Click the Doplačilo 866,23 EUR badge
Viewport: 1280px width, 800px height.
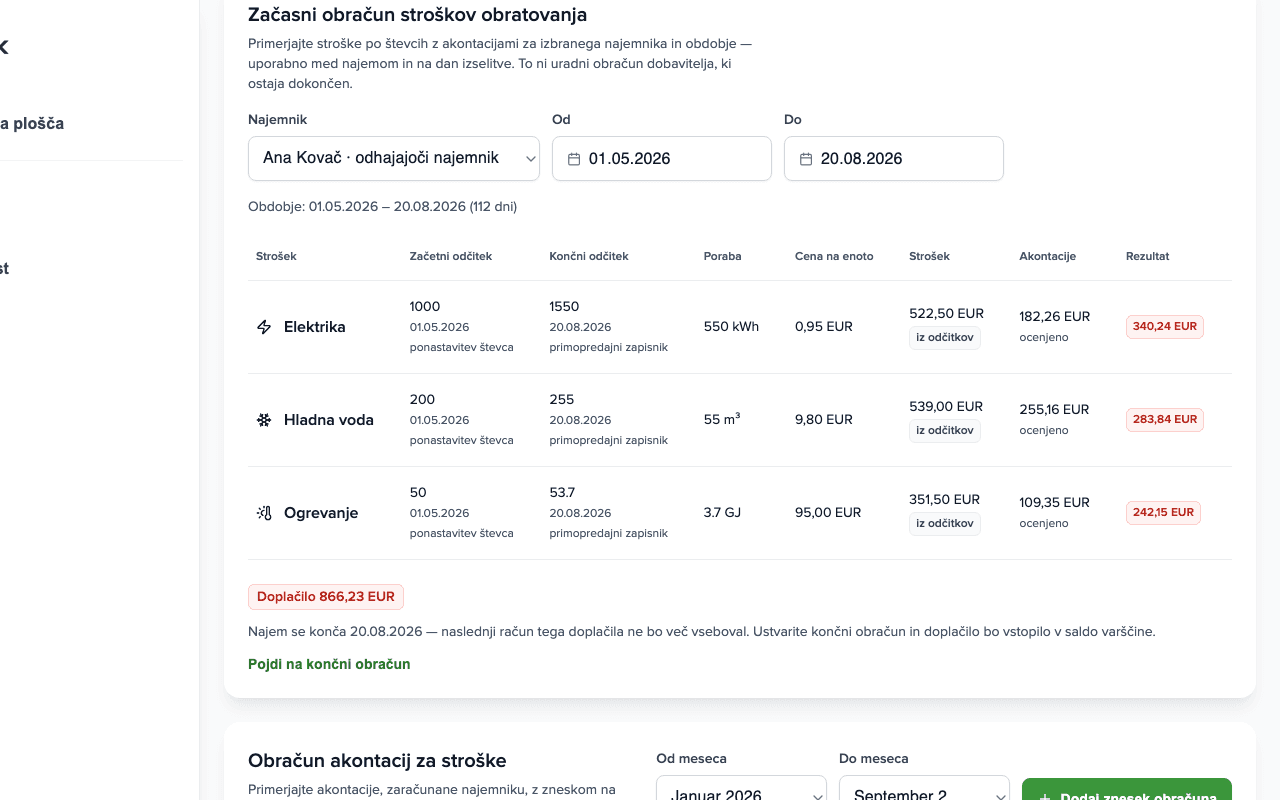326,597
